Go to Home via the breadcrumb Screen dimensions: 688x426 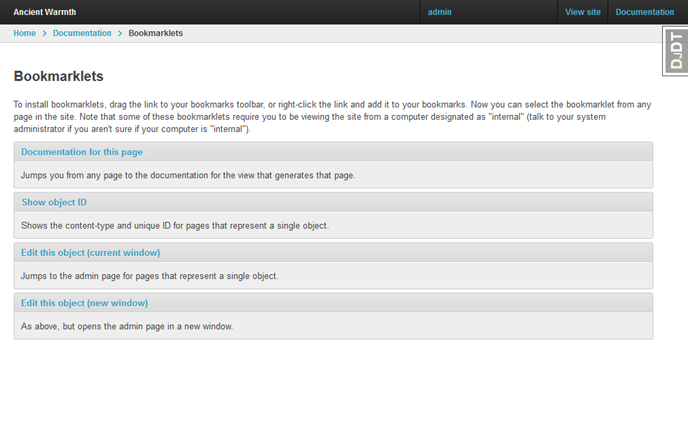click(25, 33)
